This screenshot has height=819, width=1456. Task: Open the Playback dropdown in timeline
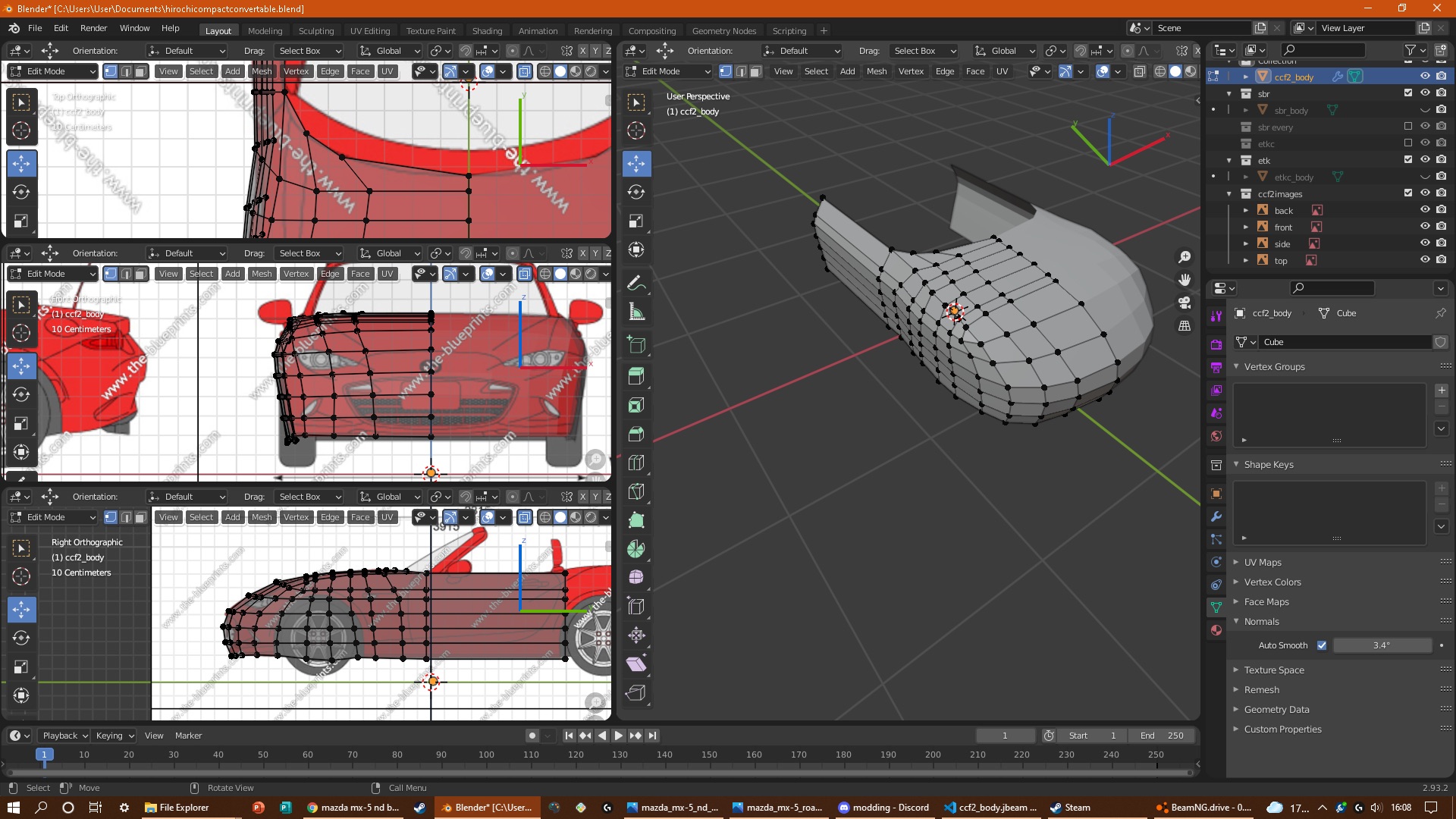[65, 736]
